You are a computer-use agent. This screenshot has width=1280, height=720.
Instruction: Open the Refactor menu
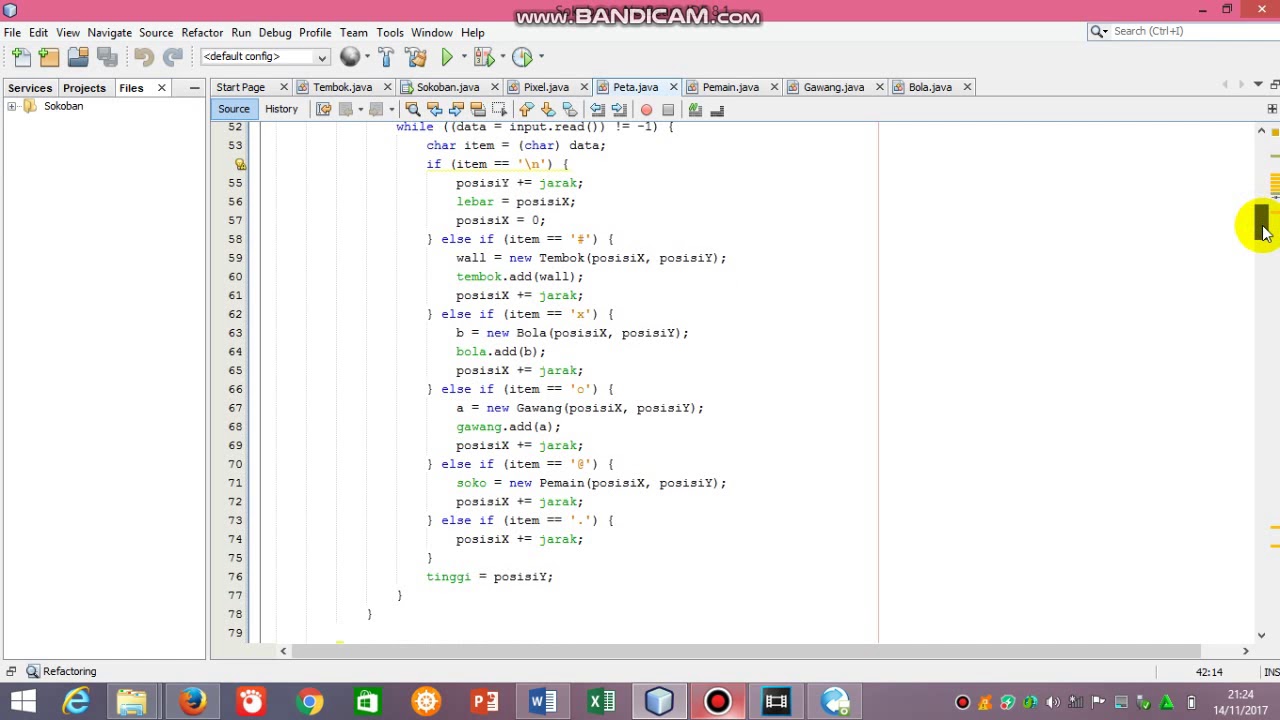pyautogui.click(x=202, y=32)
